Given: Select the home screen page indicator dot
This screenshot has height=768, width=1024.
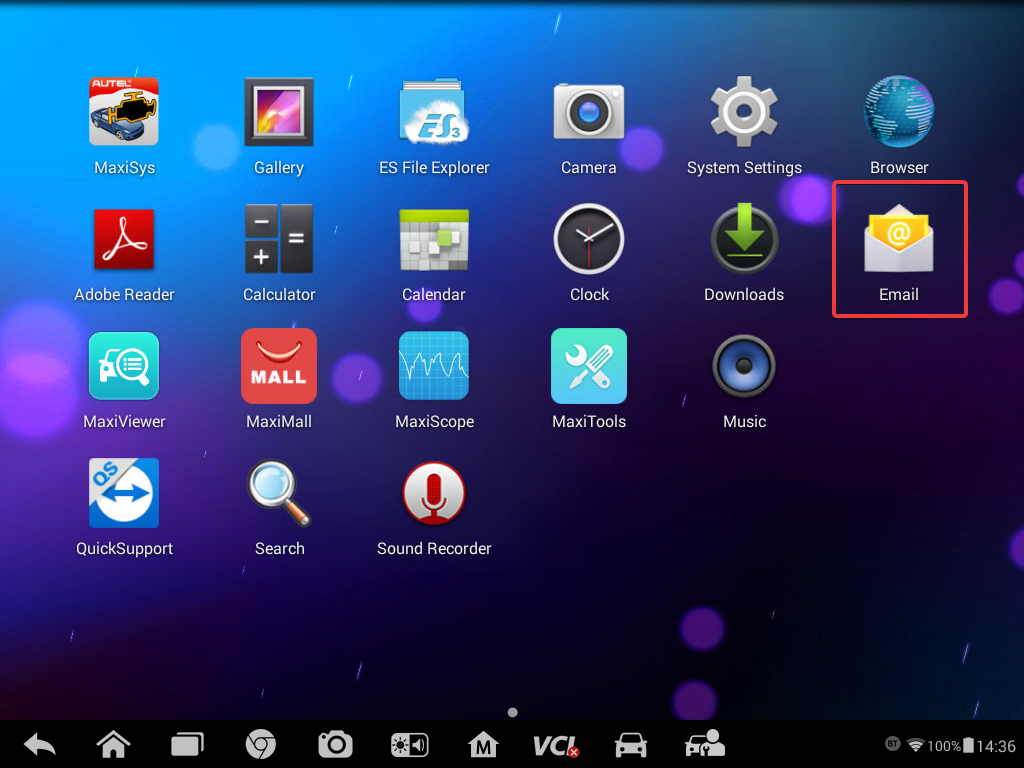Looking at the screenshot, I should pos(513,712).
